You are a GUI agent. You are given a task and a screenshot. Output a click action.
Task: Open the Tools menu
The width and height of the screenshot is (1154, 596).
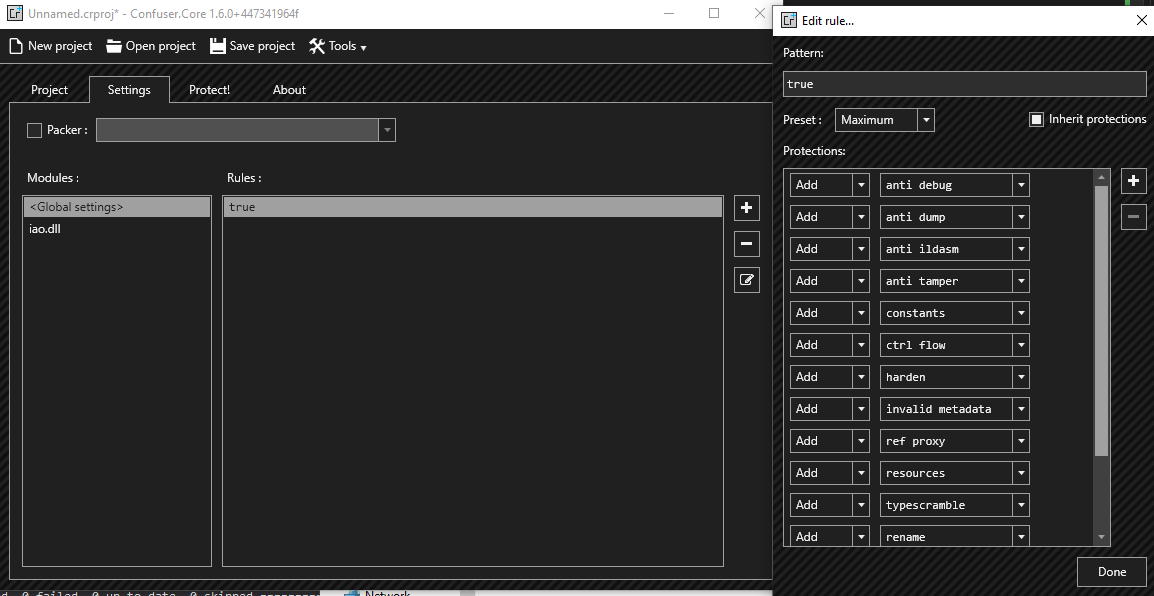point(338,46)
